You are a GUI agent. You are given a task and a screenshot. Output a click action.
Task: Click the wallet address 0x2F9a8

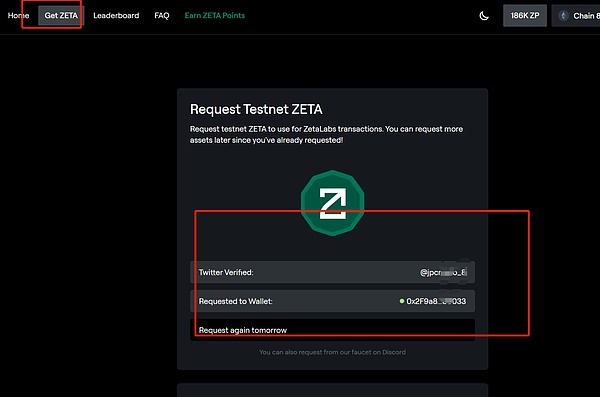(436, 301)
